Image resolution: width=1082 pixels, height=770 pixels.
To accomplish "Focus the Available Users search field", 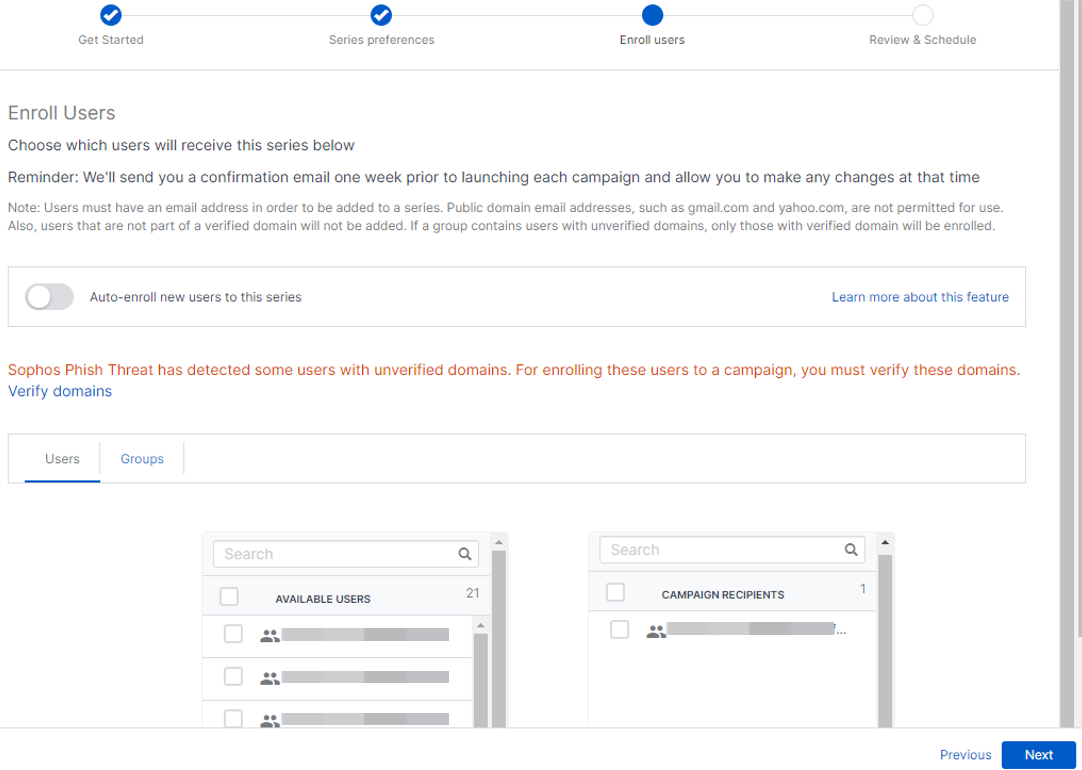I will click(x=335, y=554).
